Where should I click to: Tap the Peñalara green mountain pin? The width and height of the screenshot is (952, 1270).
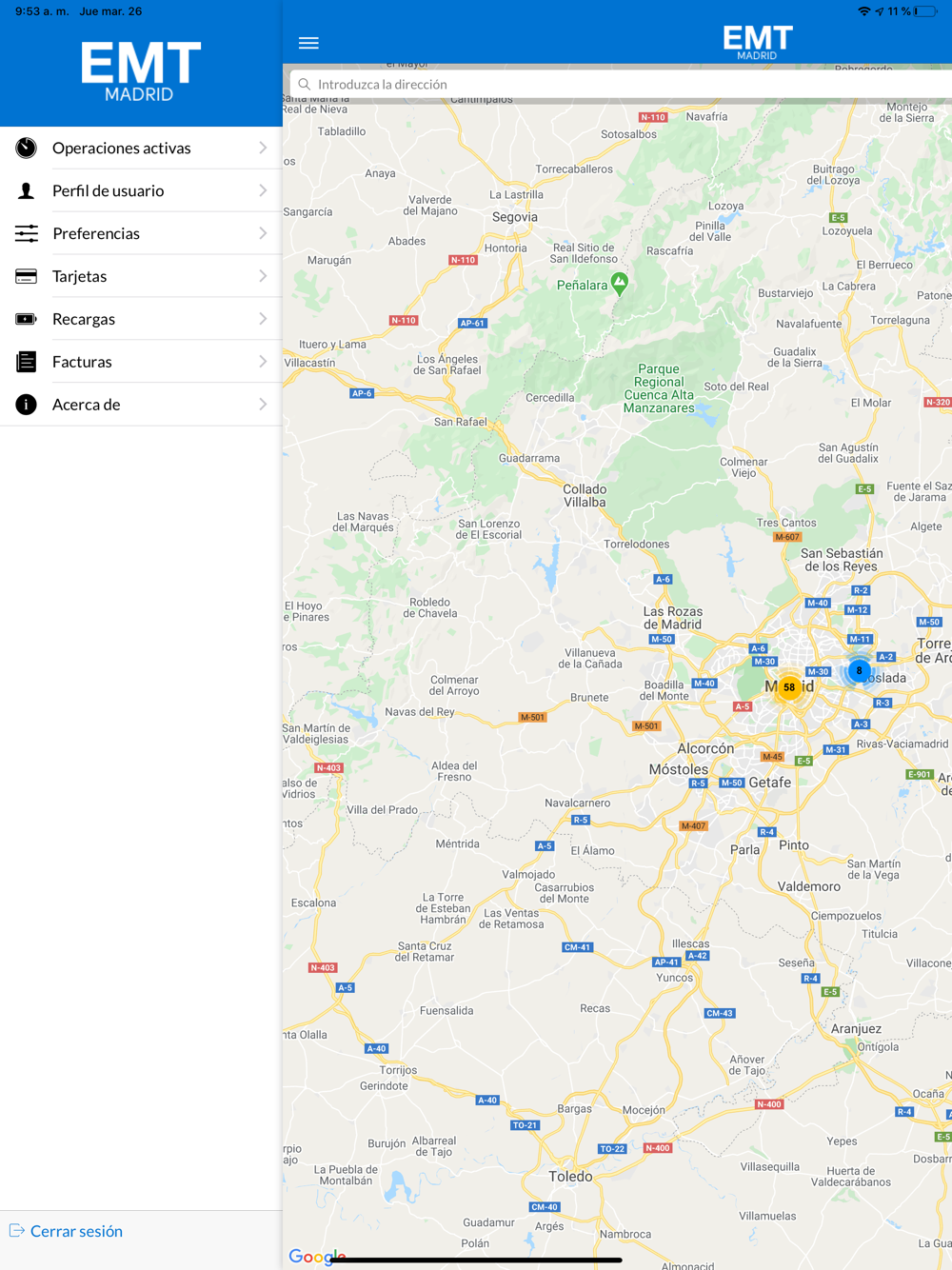coord(620,283)
